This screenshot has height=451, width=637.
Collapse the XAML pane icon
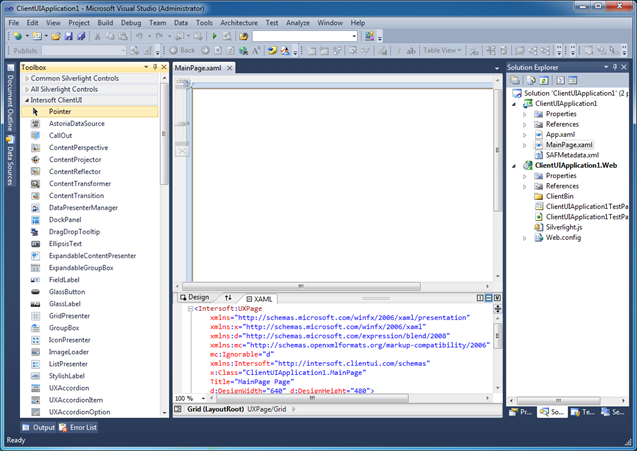click(497, 298)
